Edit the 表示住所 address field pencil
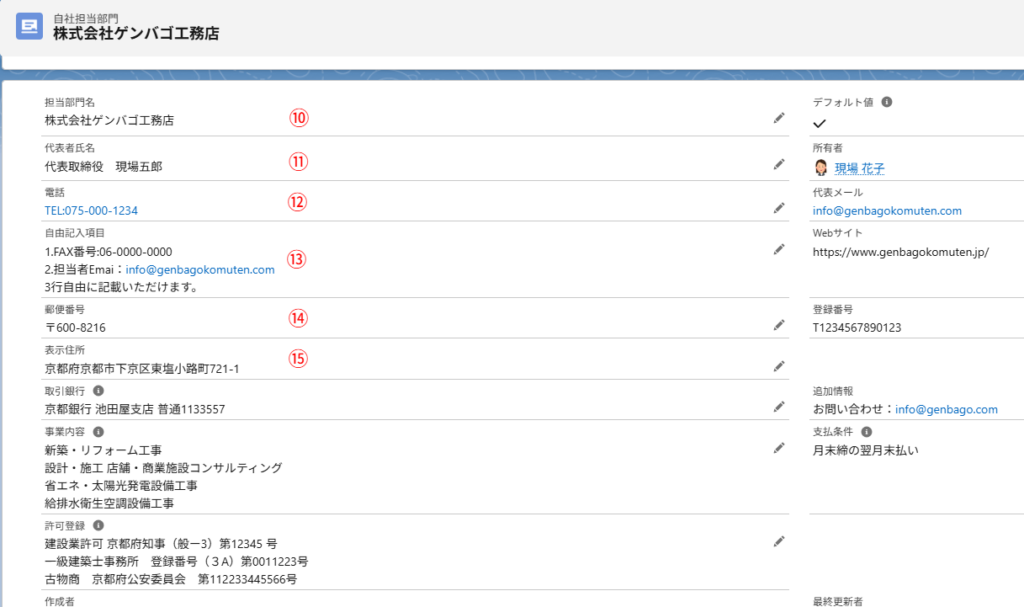 (x=779, y=366)
